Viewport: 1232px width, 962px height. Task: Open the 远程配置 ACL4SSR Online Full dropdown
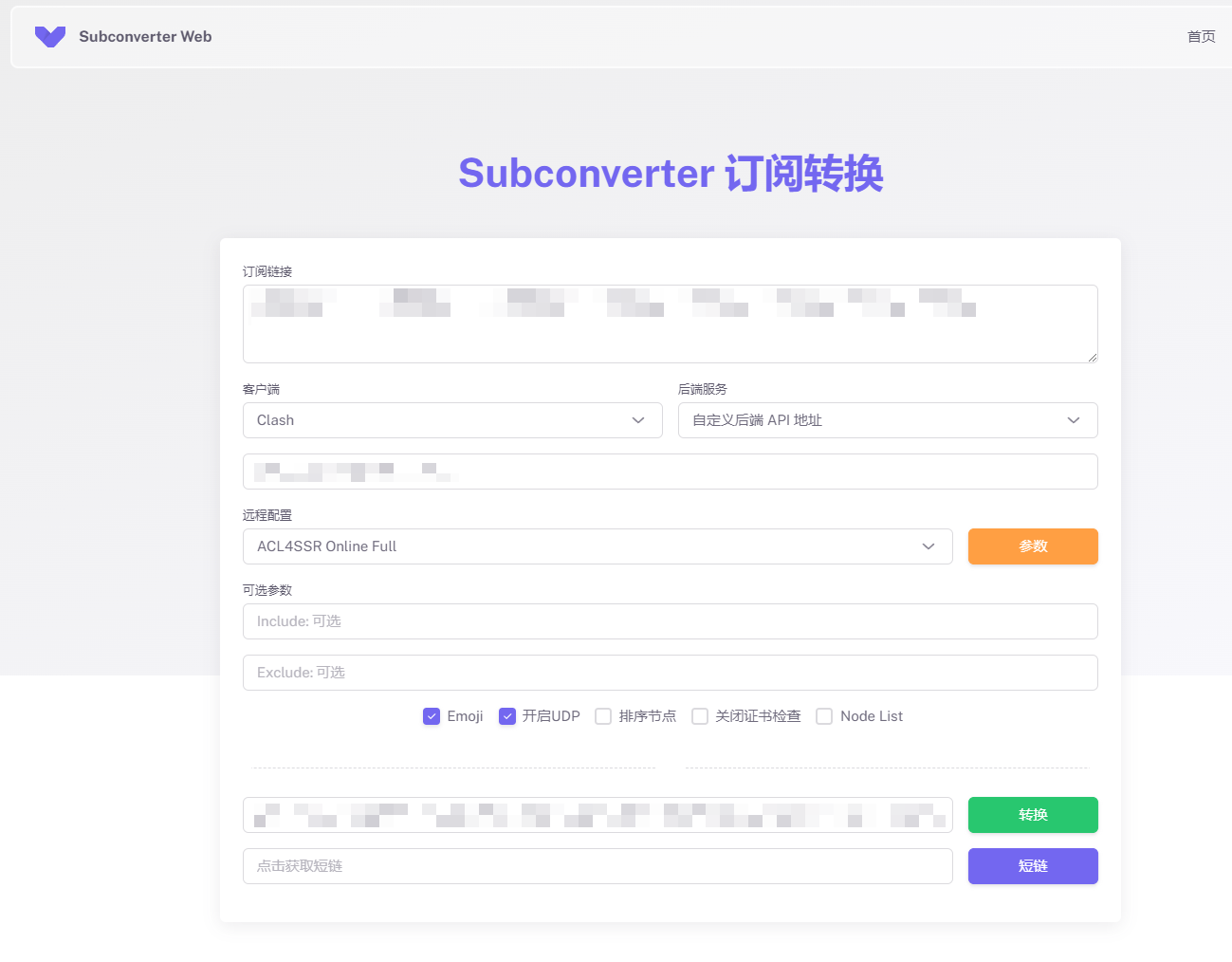[x=598, y=546]
